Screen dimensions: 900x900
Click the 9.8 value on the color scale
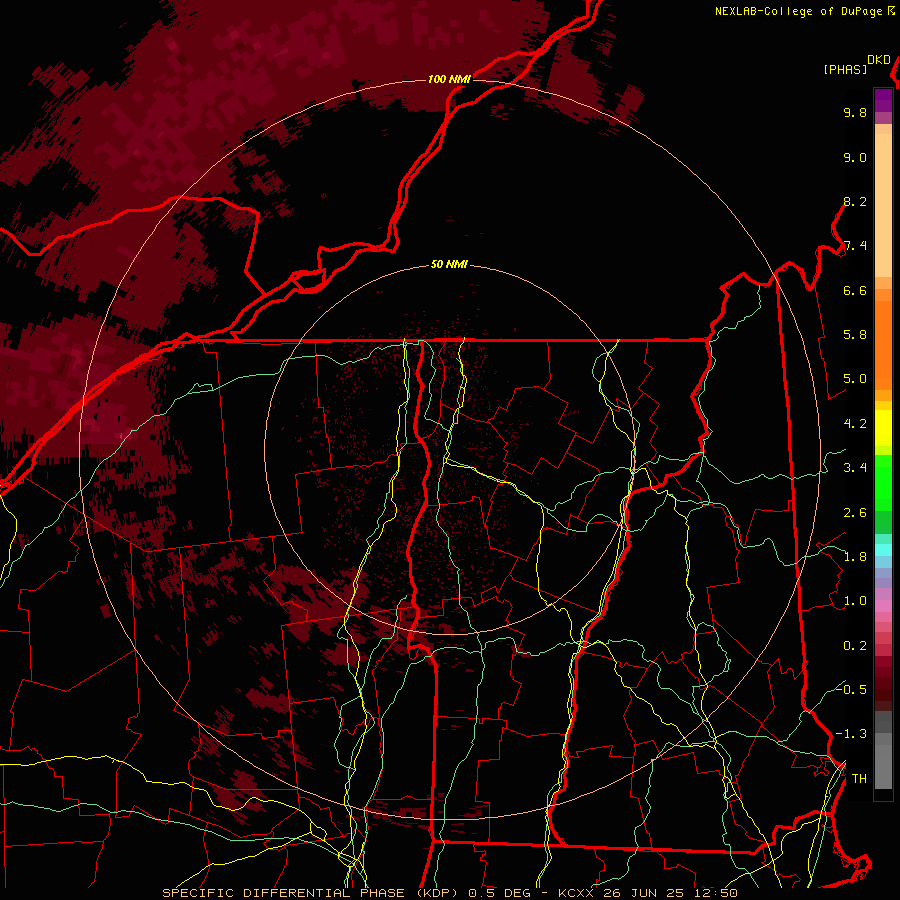tap(855, 112)
